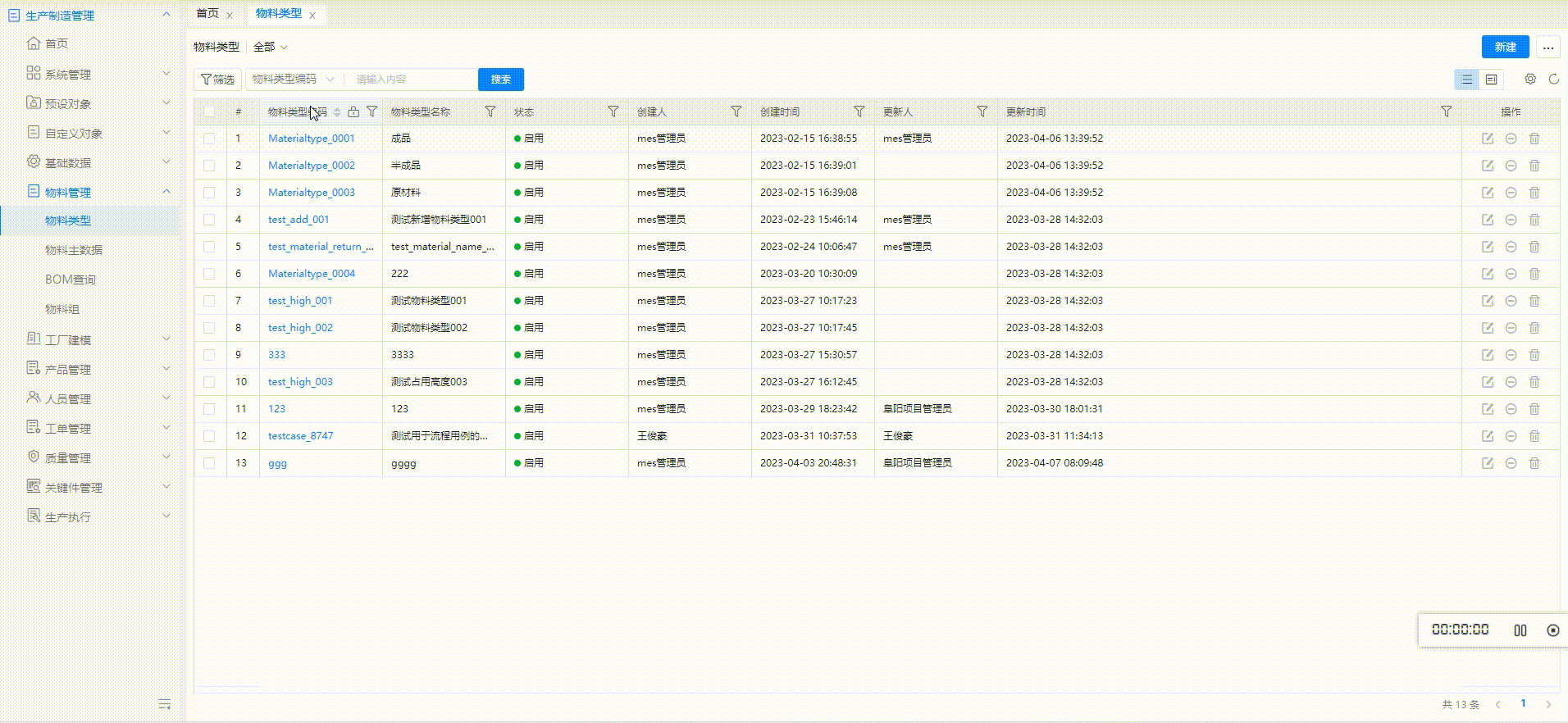Click the refresh table icon
Viewport: 1568px width, 723px height.
tap(1553, 80)
